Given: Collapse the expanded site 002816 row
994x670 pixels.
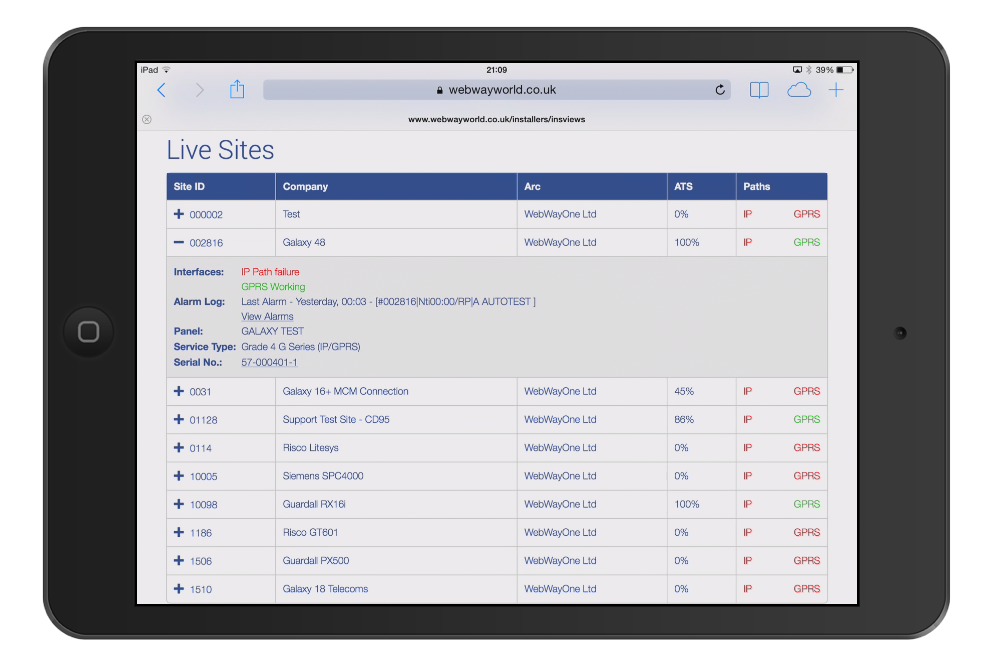Looking at the screenshot, I should click(x=179, y=242).
